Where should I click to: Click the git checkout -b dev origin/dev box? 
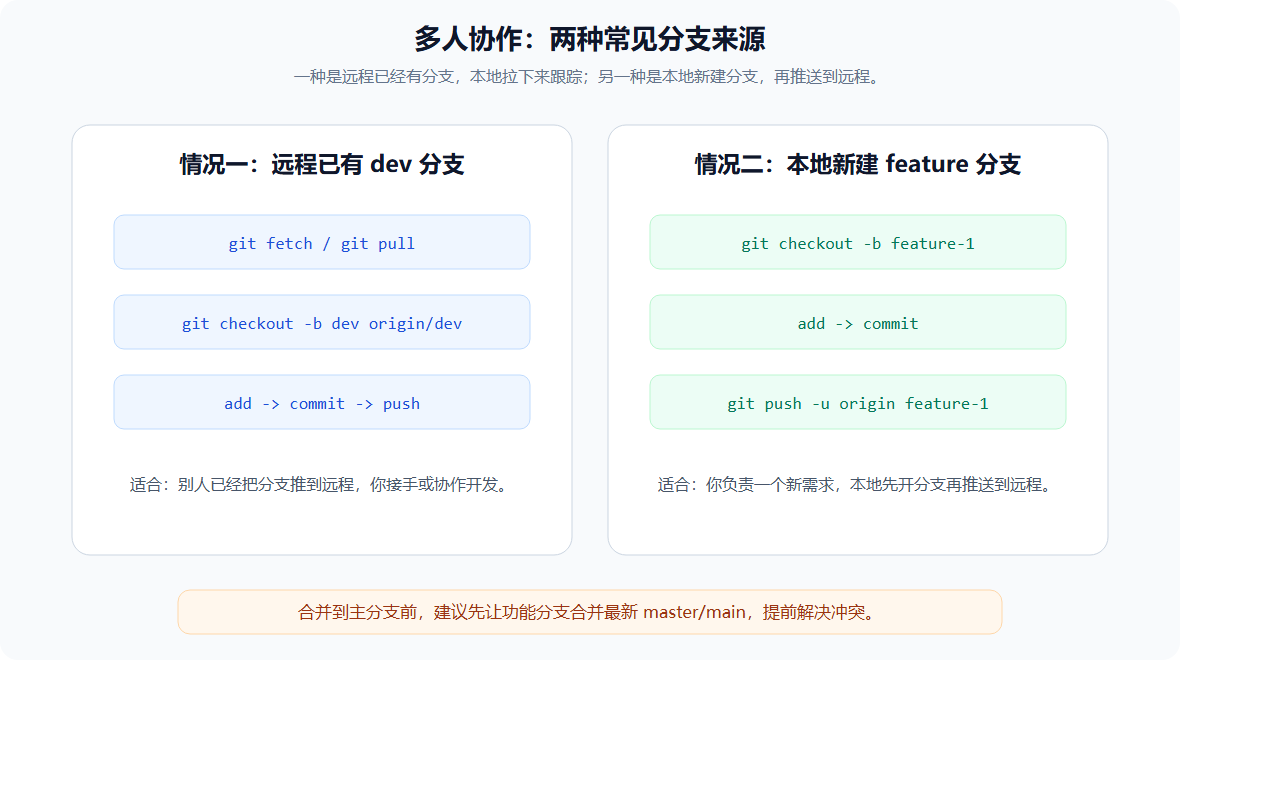tap(322, 322)
